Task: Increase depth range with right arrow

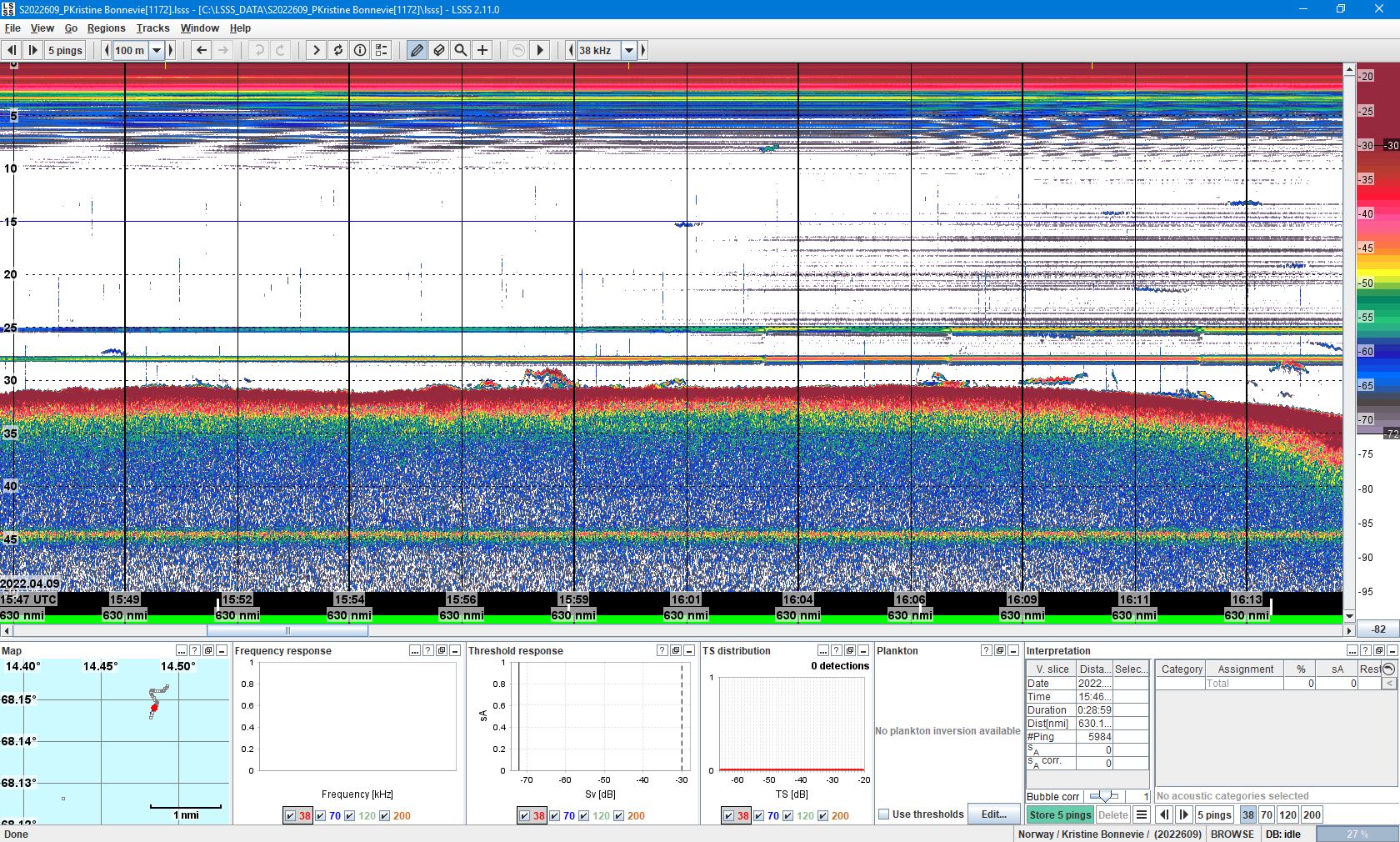Action: point(169,50)
